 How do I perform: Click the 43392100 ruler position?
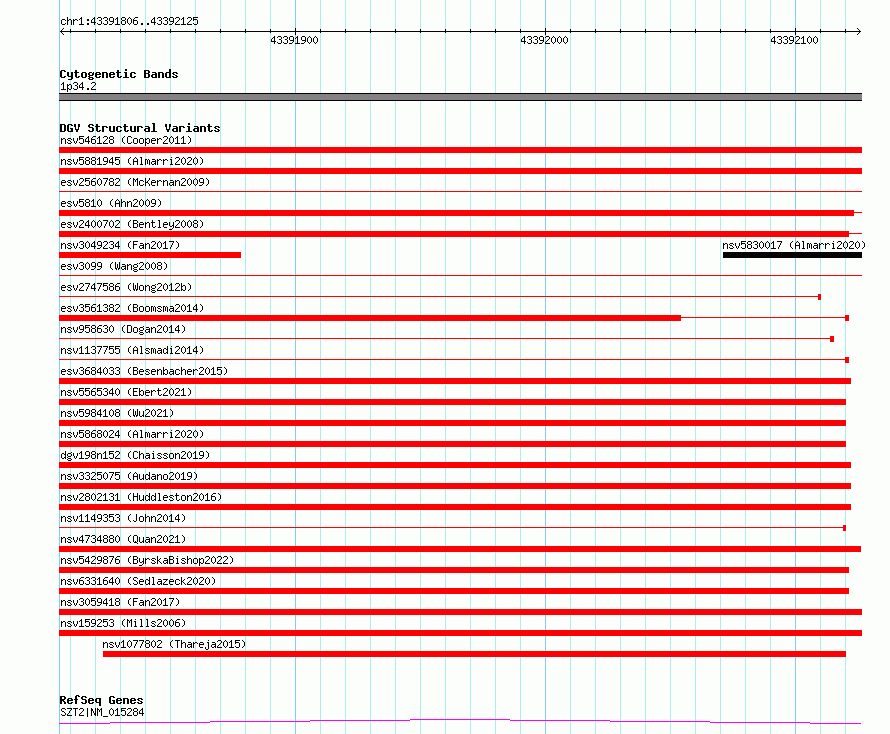[x=795, y=40]
